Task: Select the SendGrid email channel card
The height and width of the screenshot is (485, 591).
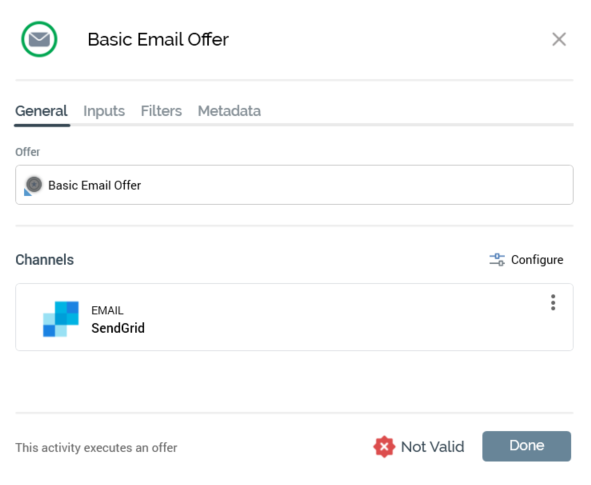Action: point(294,317)
